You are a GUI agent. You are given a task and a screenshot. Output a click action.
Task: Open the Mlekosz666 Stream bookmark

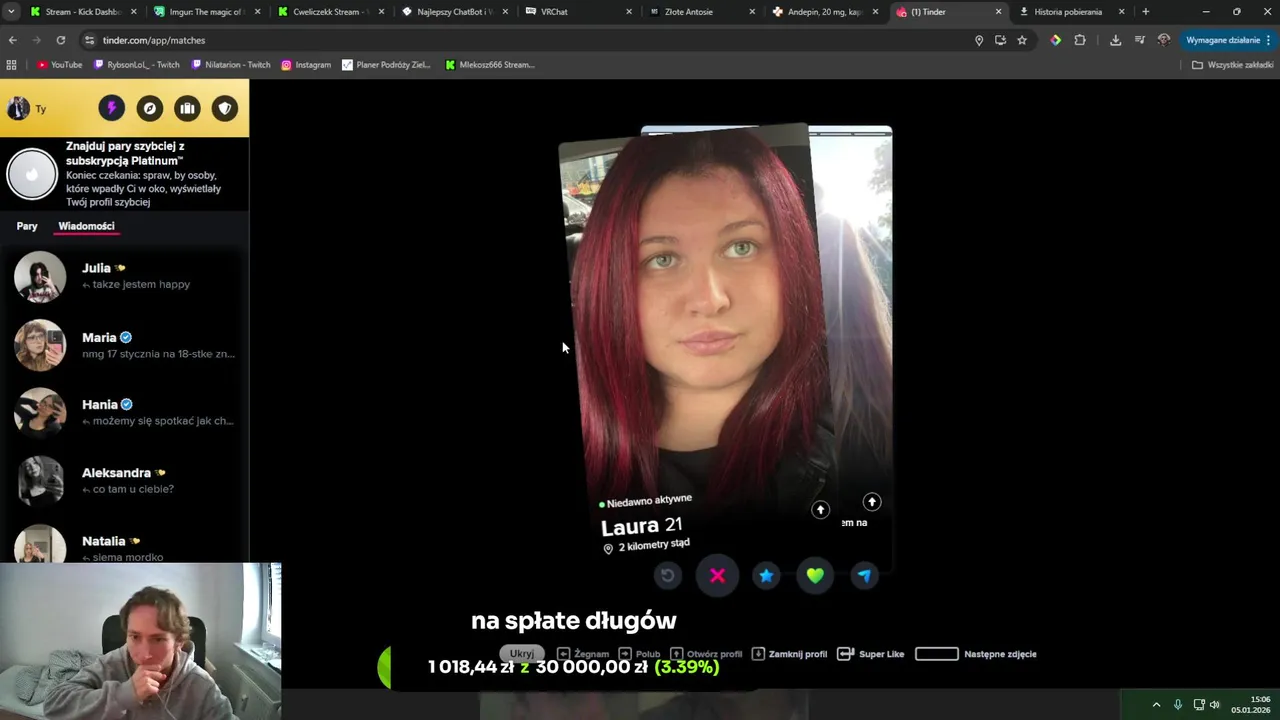[490, 65]
